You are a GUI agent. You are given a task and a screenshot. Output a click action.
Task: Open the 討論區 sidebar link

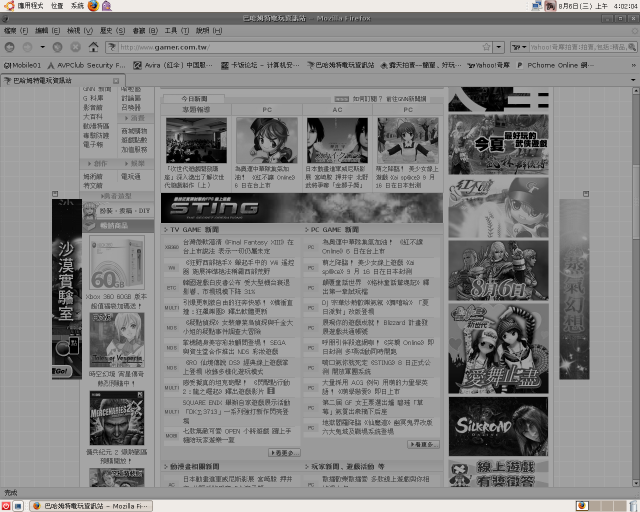tap(131, 98)
